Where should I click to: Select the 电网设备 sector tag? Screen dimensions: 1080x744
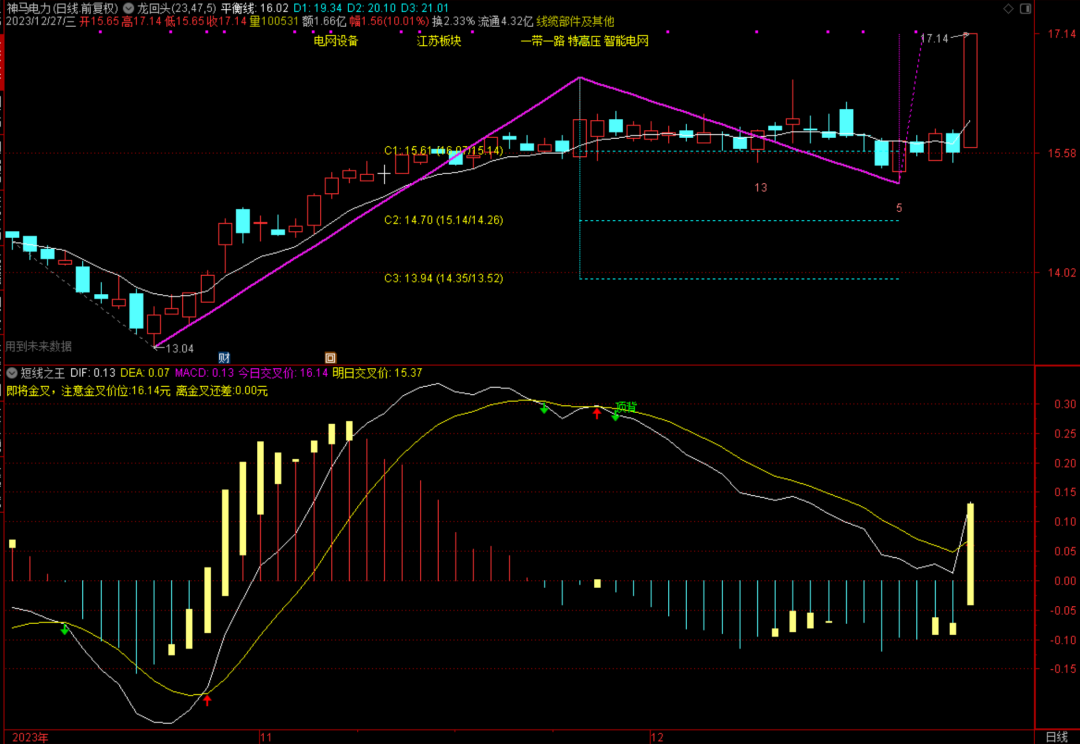click(335, 41)
